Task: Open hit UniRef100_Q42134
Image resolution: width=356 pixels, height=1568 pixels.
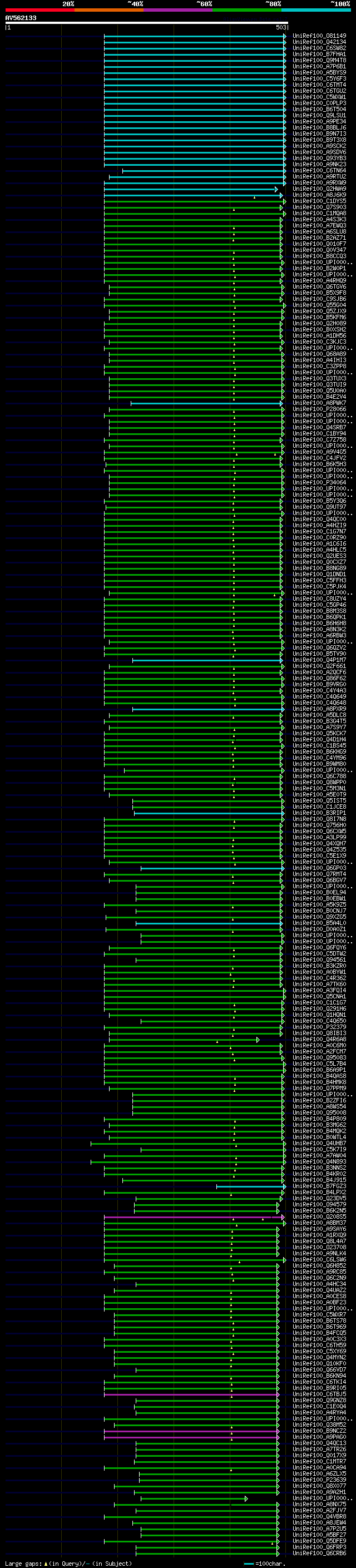Action: [x=319, y=42]
